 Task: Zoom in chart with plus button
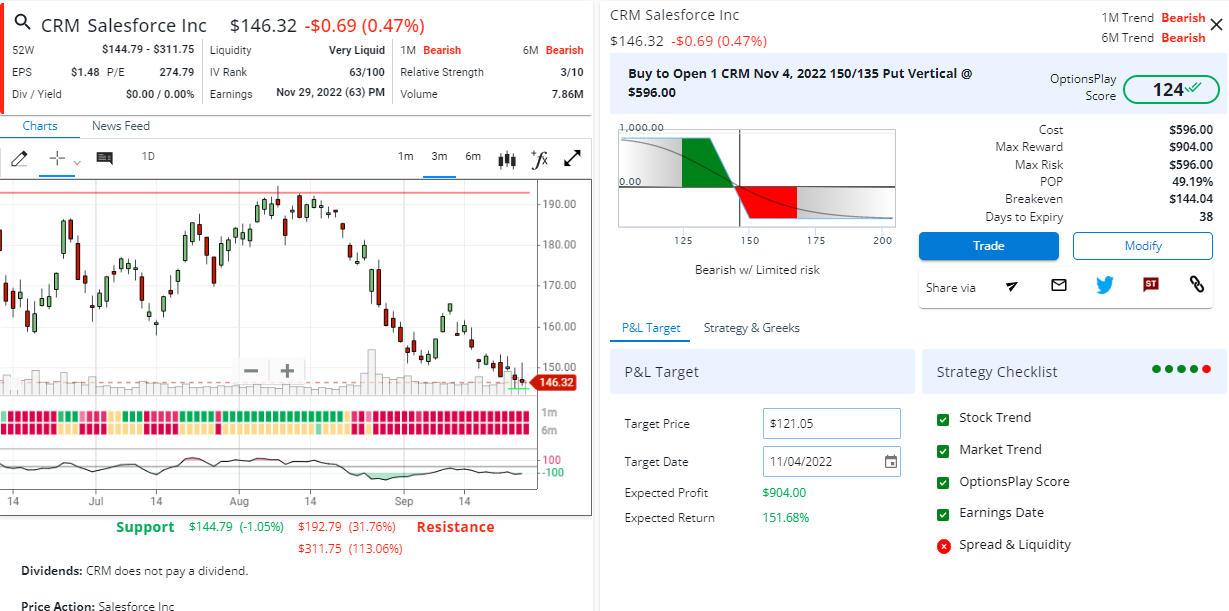point(287,371)
